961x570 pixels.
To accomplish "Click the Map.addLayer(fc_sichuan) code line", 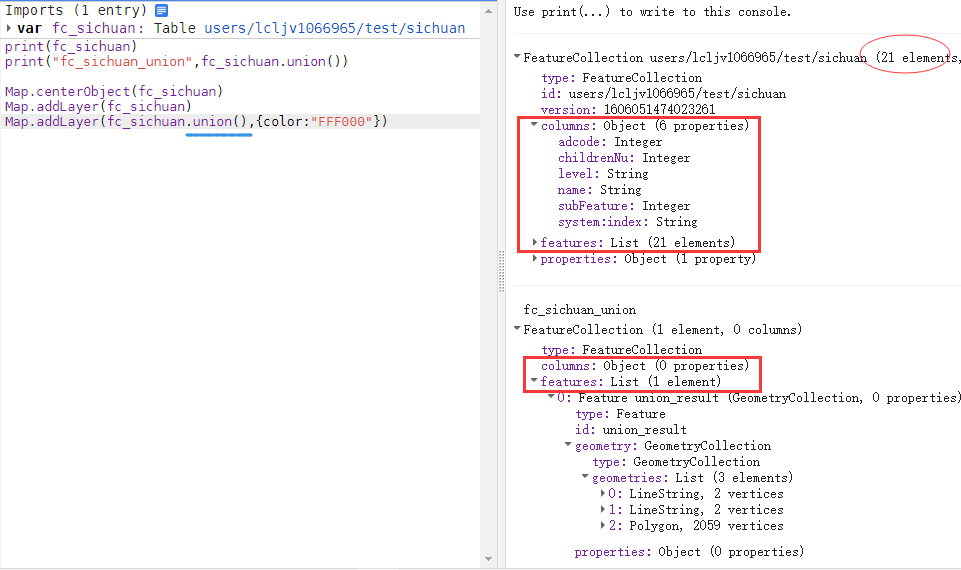I will pyautogui.click(x=98, y=106).
